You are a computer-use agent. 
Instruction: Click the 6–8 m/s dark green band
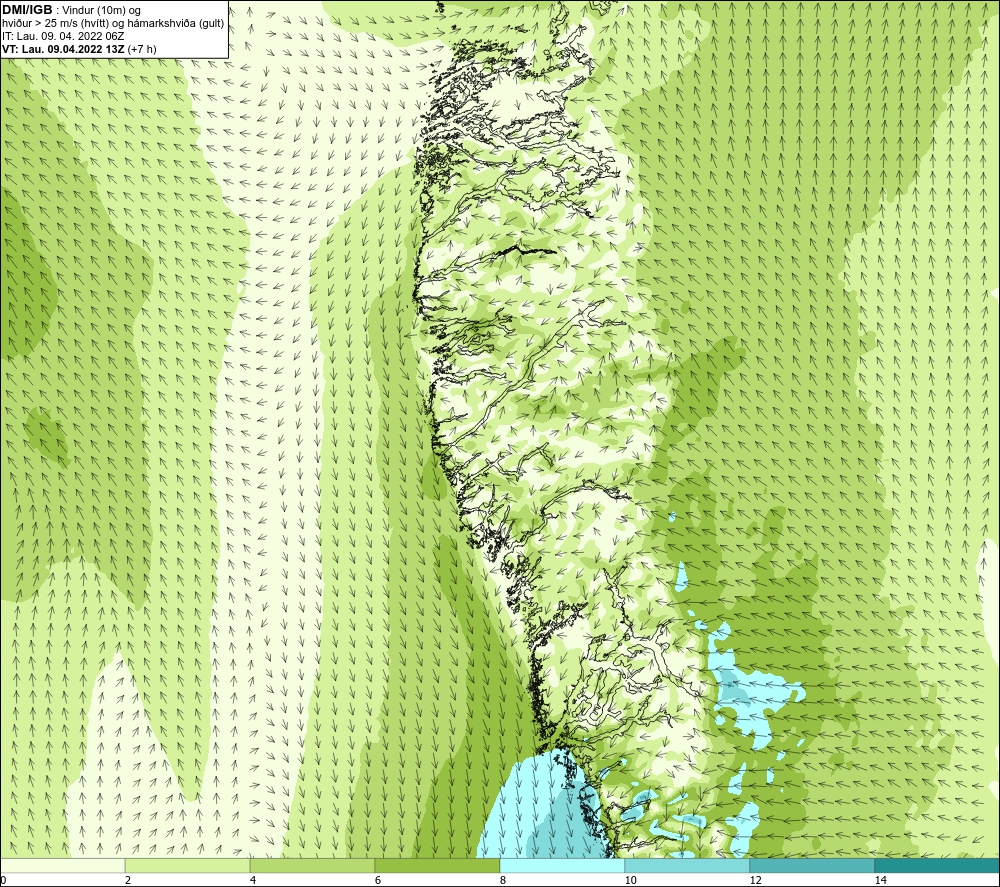point(438,865)
